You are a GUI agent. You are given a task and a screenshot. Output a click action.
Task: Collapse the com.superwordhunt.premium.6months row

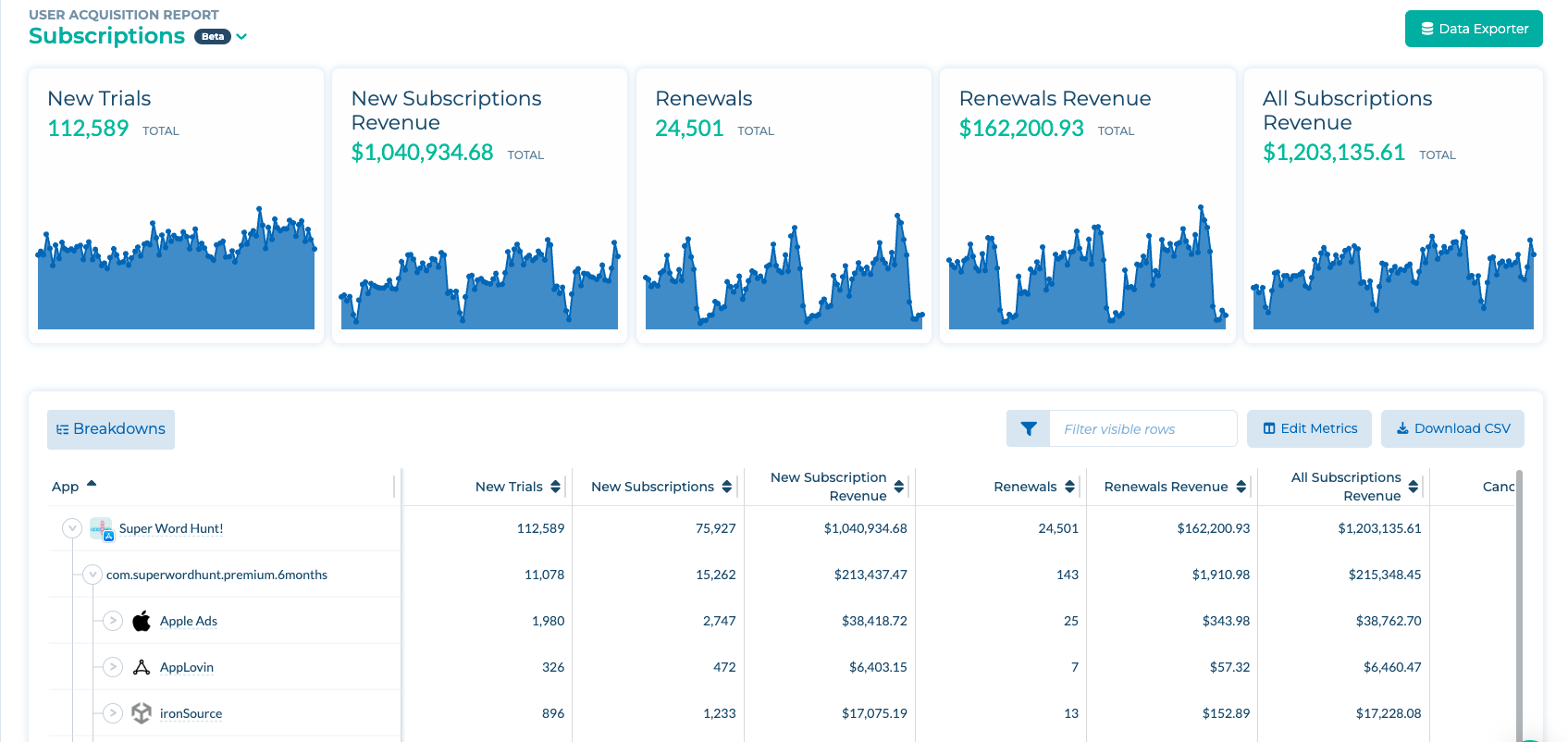point(93,575)
